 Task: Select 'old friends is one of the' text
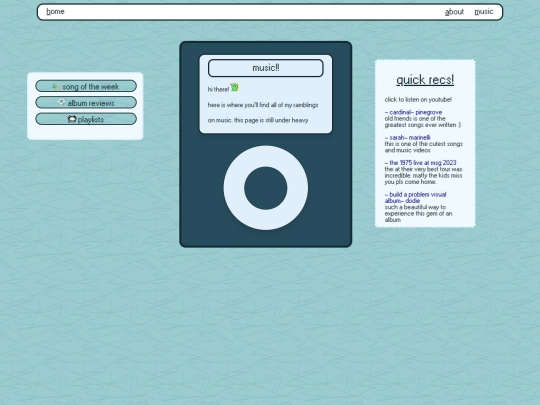click(415, 118)
